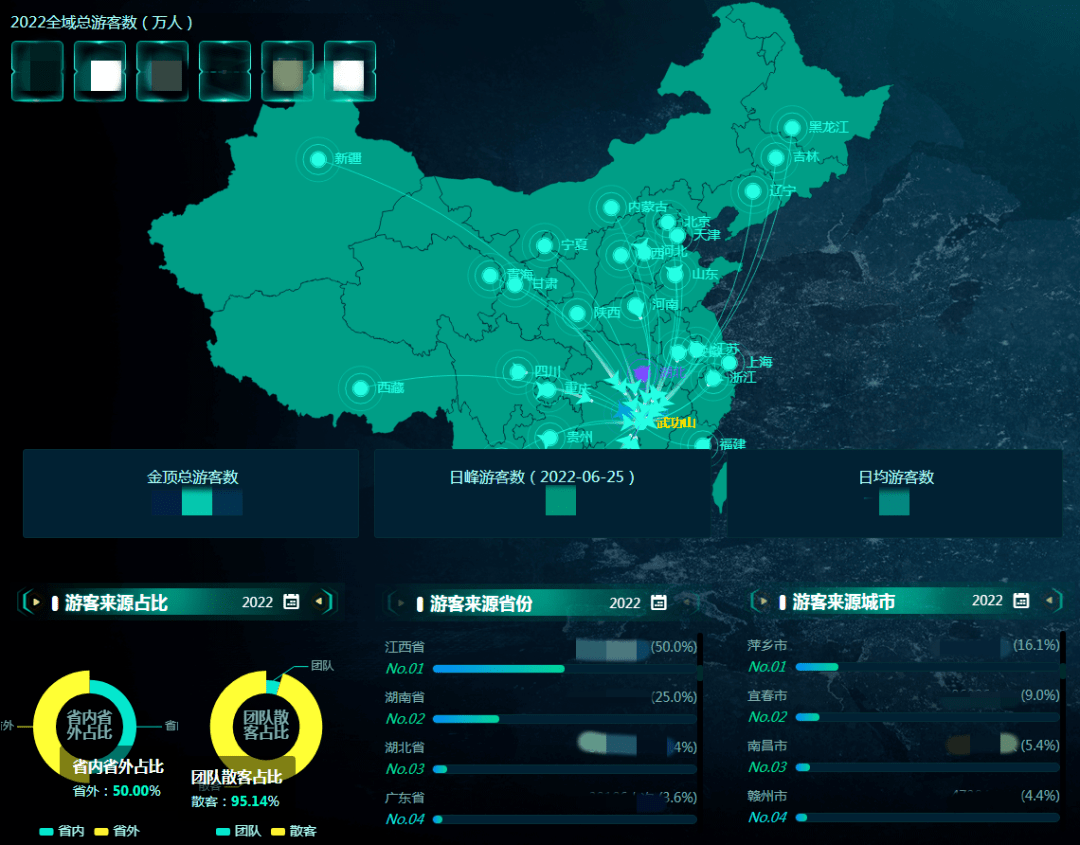Click left play arrow of 游客来源城市 header
Image resolution: width=1080 pixels, height=845 pixels.
click(764, 602)
